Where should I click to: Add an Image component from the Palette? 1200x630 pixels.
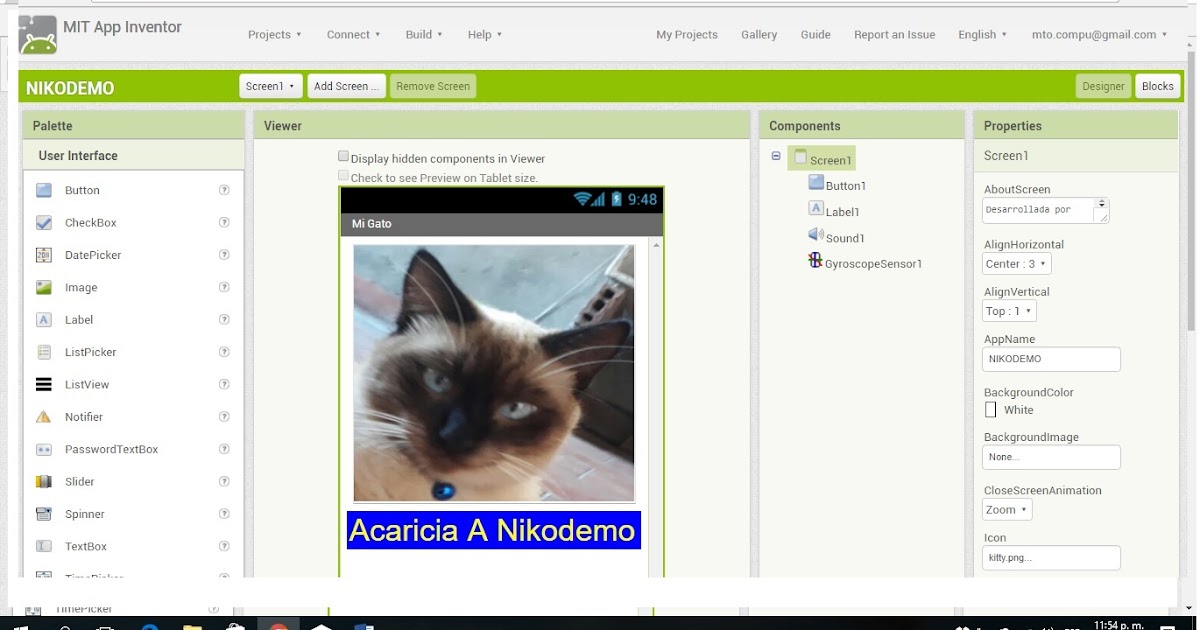click(x=80, y=287)
